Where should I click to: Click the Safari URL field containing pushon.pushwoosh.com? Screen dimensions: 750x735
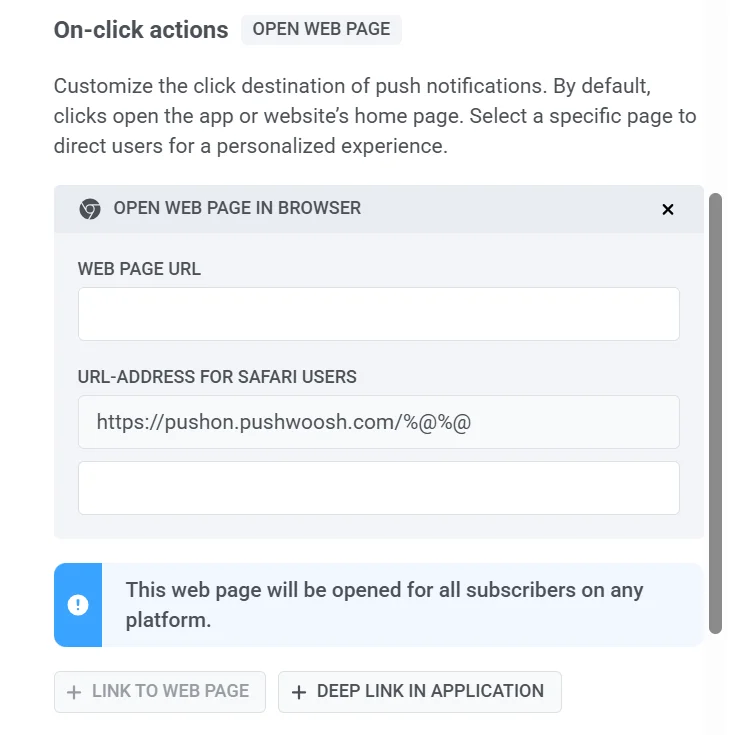pos(378,422)
